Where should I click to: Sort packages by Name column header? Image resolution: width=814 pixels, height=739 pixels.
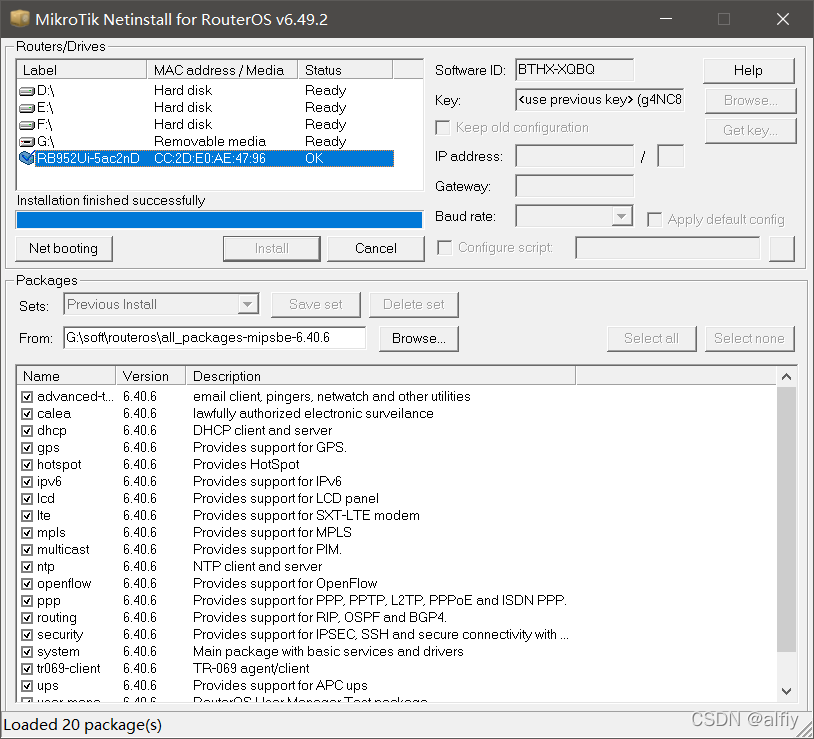click(66, 376)
